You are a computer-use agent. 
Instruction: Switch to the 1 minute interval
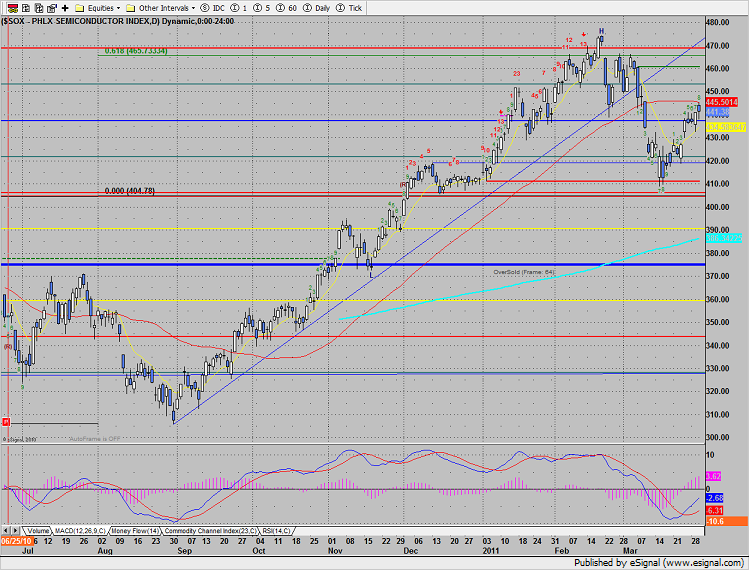(239, 8)
